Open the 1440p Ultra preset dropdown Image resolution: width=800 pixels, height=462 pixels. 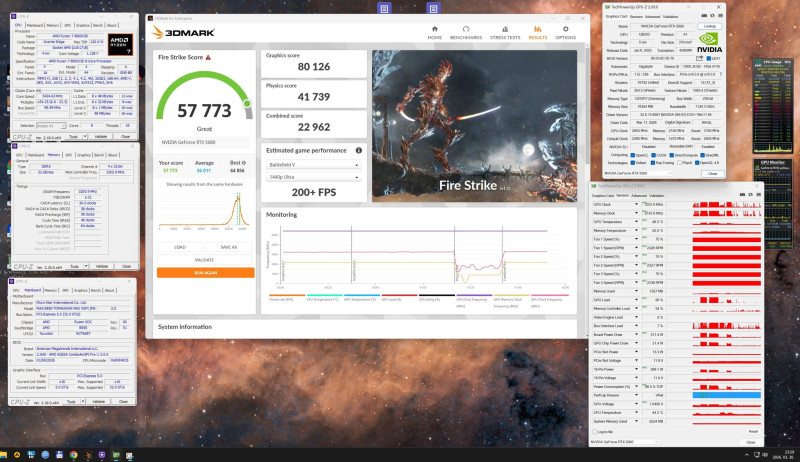[313, 177]
